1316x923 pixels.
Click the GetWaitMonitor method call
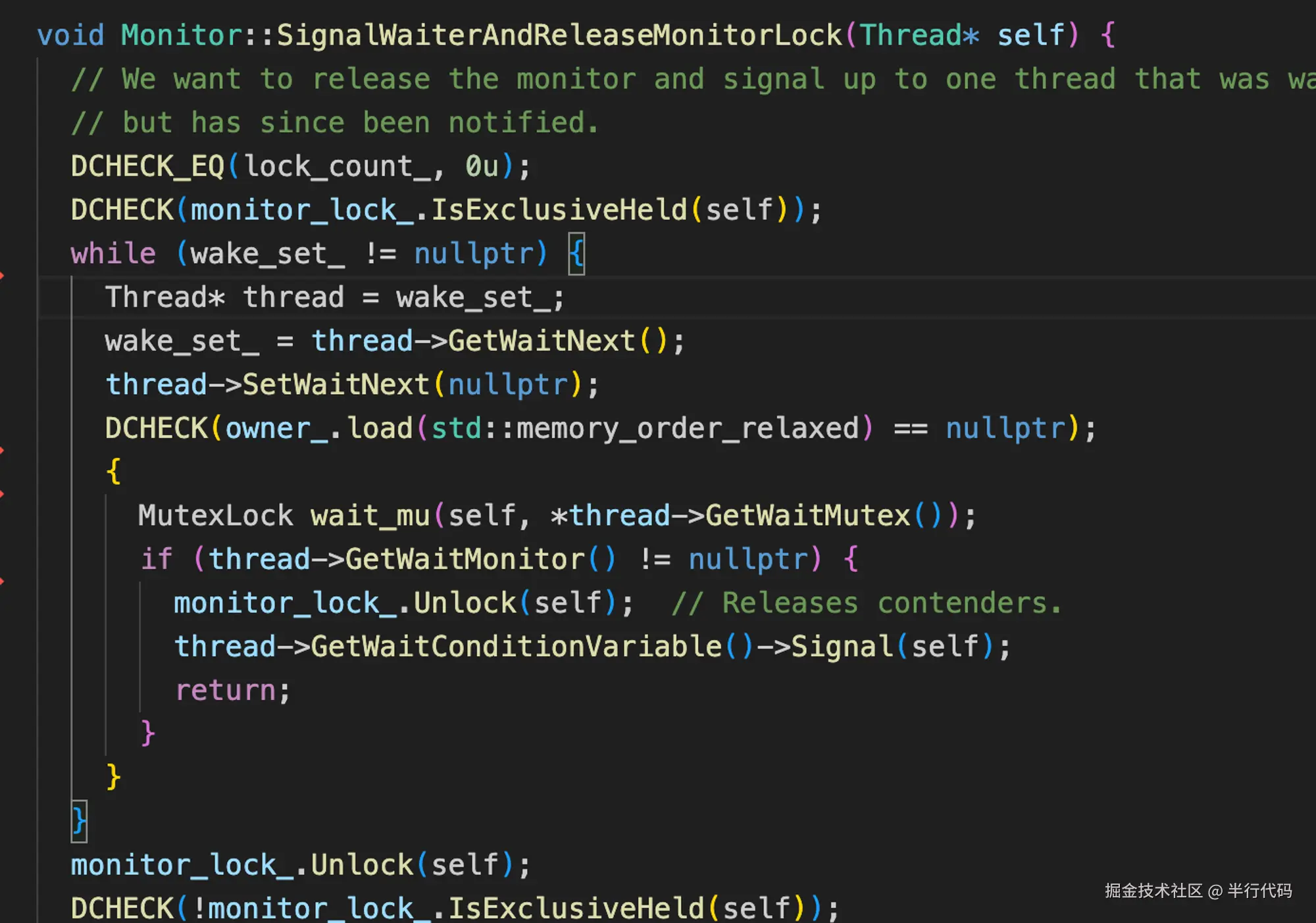(465, 559)
